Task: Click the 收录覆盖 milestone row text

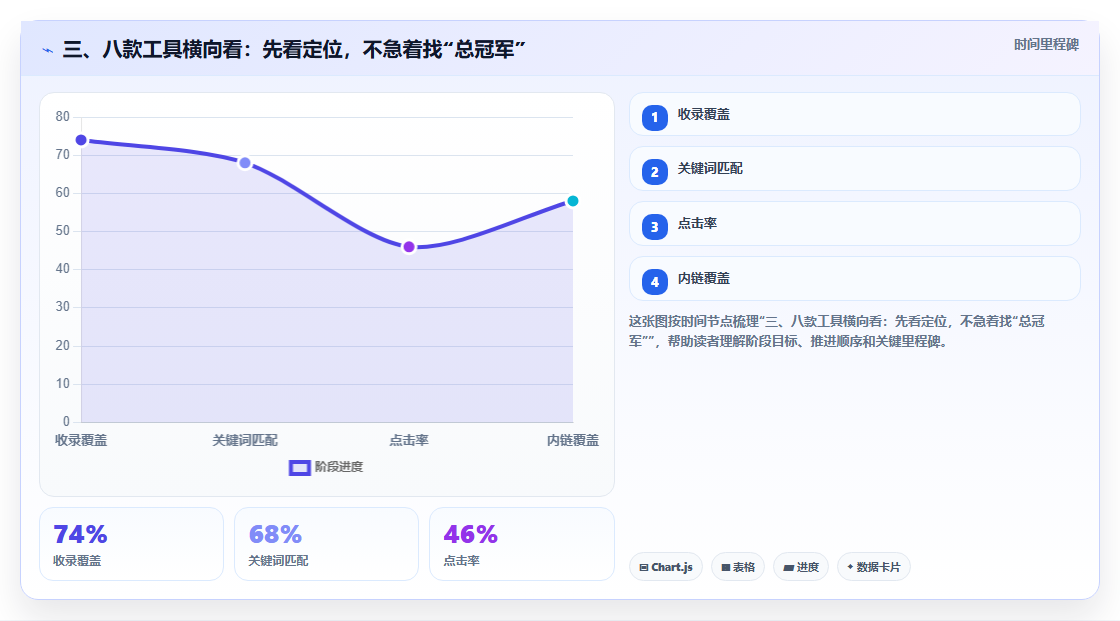Action: (x=704, y=114)
